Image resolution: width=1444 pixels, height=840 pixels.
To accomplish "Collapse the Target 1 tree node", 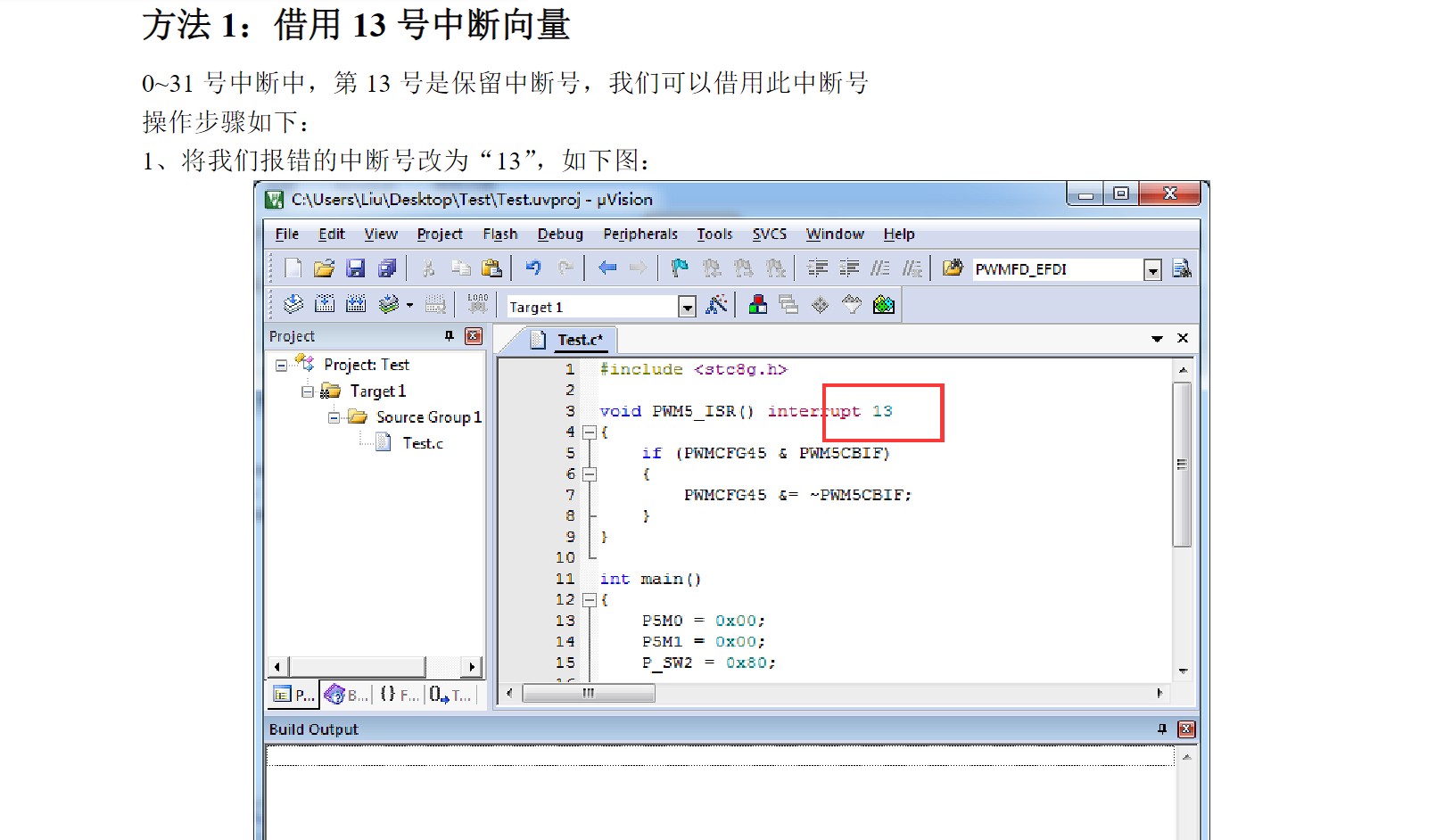I will coord(307,391).
